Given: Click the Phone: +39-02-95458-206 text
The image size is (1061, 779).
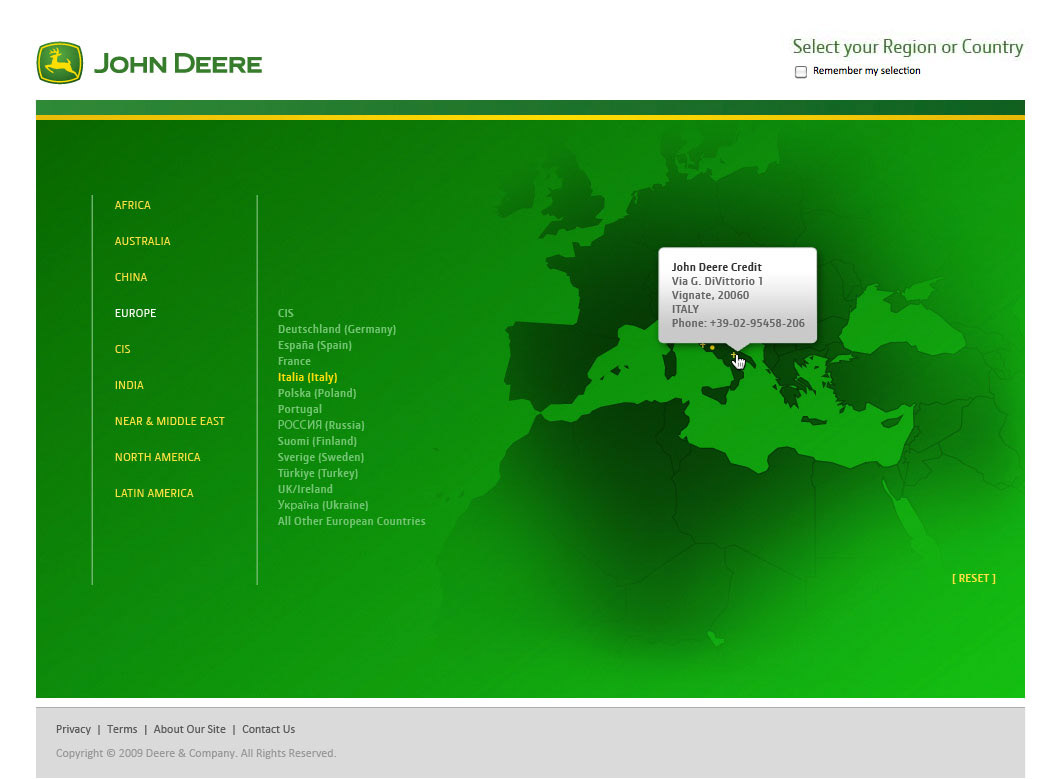Looking at the screenshot, I should point(738,324).
